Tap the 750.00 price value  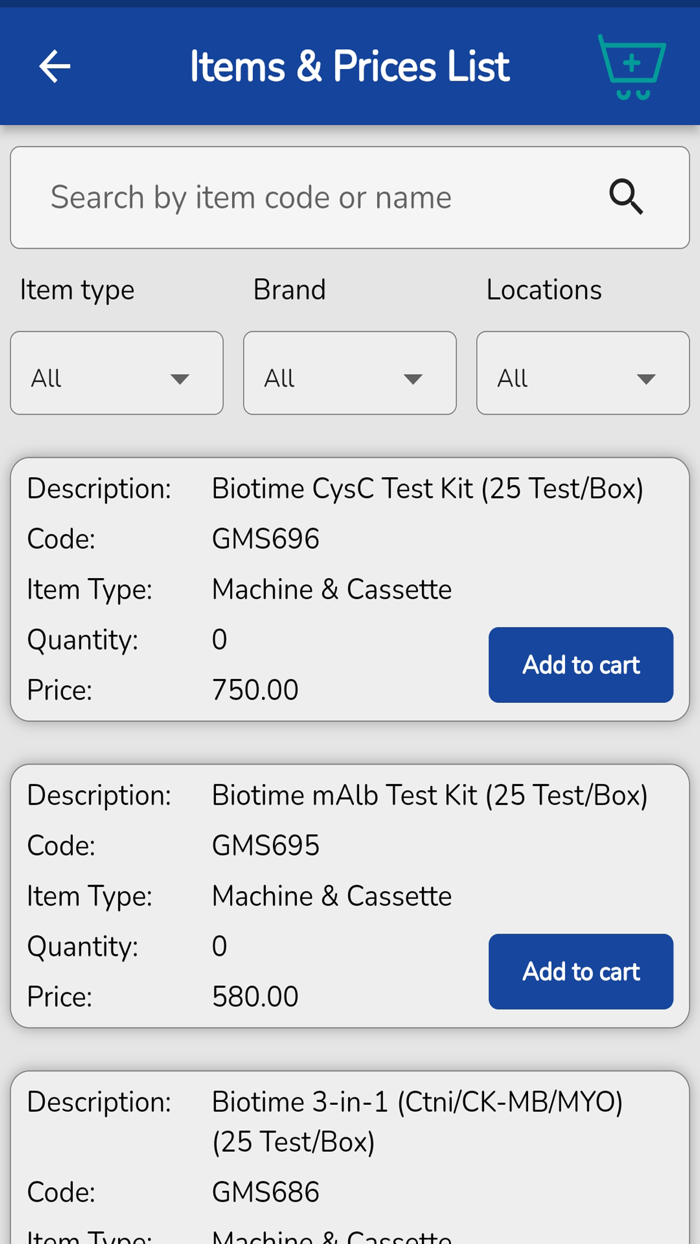[255, 690]
